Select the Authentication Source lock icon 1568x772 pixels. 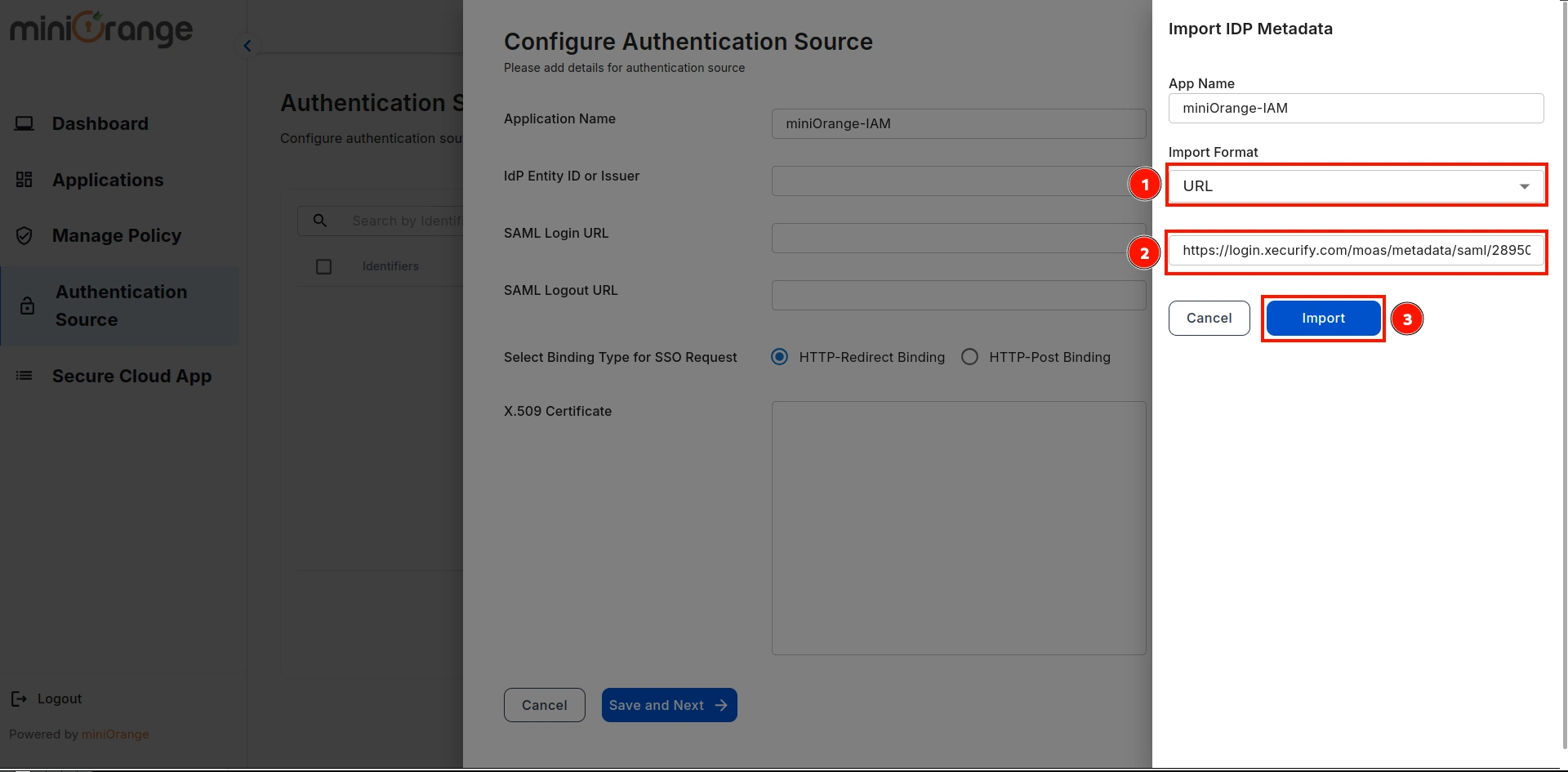pos(27,306)
